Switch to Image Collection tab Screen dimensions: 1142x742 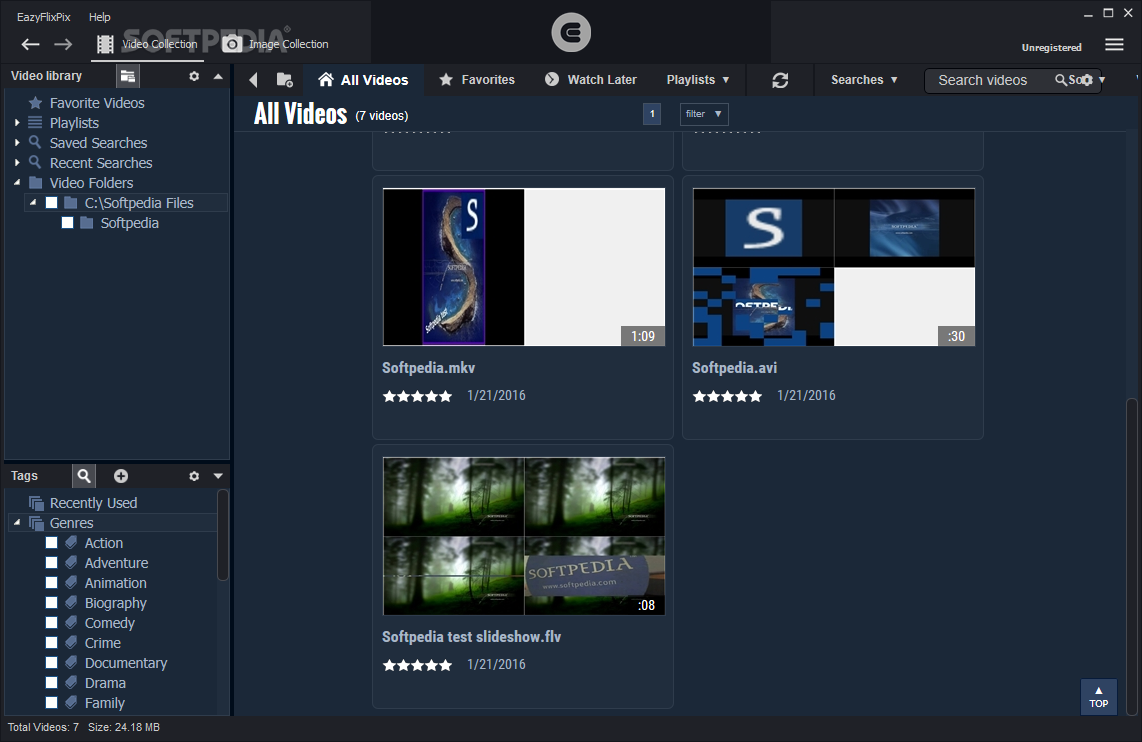275,44
